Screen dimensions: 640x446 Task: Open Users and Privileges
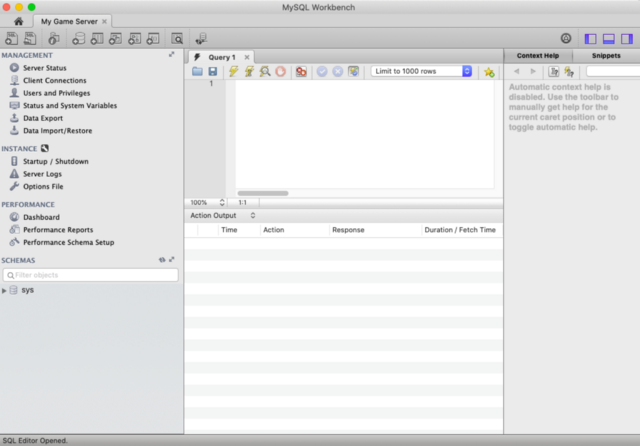click(56, 93)
